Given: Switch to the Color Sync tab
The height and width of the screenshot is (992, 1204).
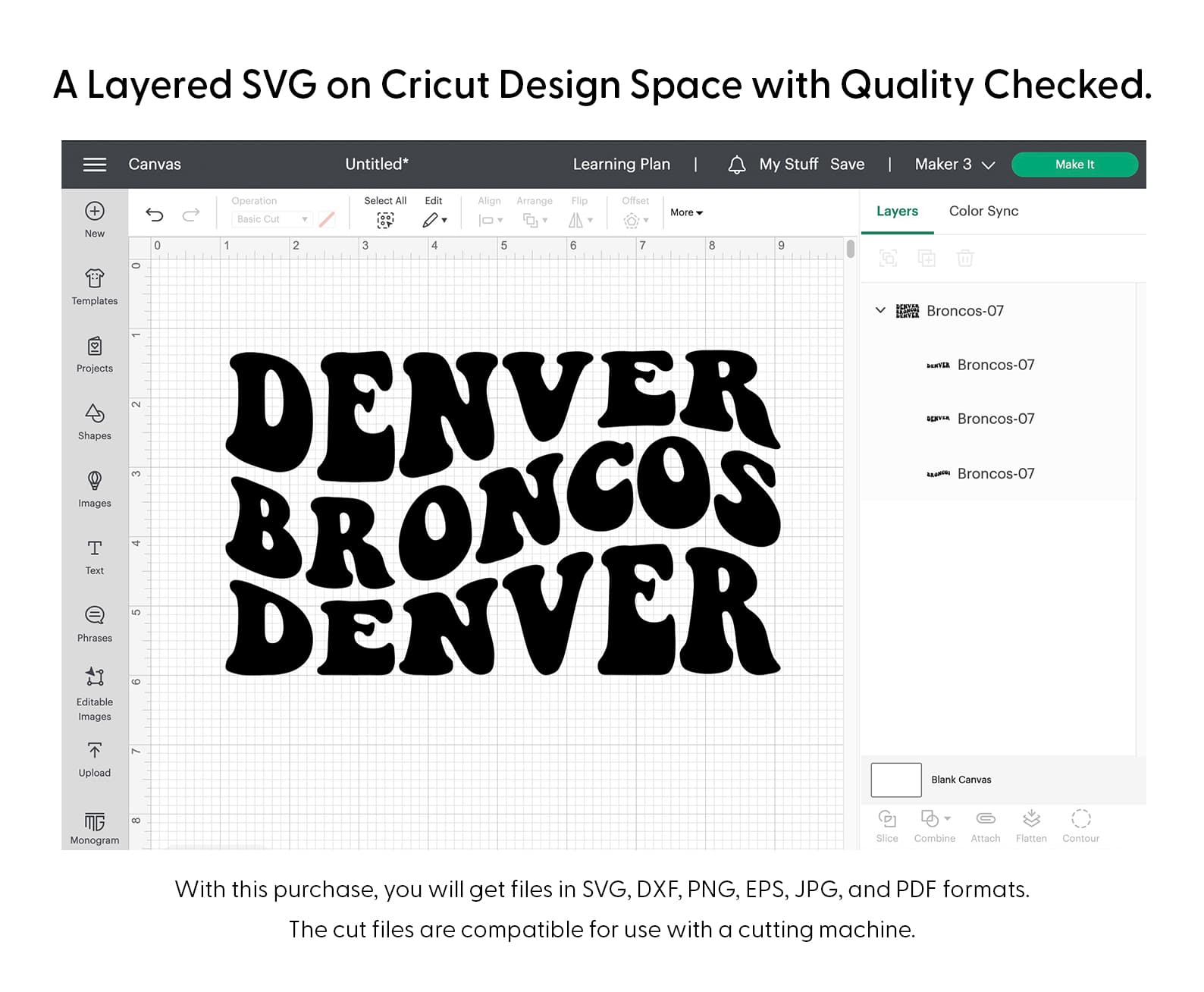Looking at the screenshot, I should (x=983, y=212).
